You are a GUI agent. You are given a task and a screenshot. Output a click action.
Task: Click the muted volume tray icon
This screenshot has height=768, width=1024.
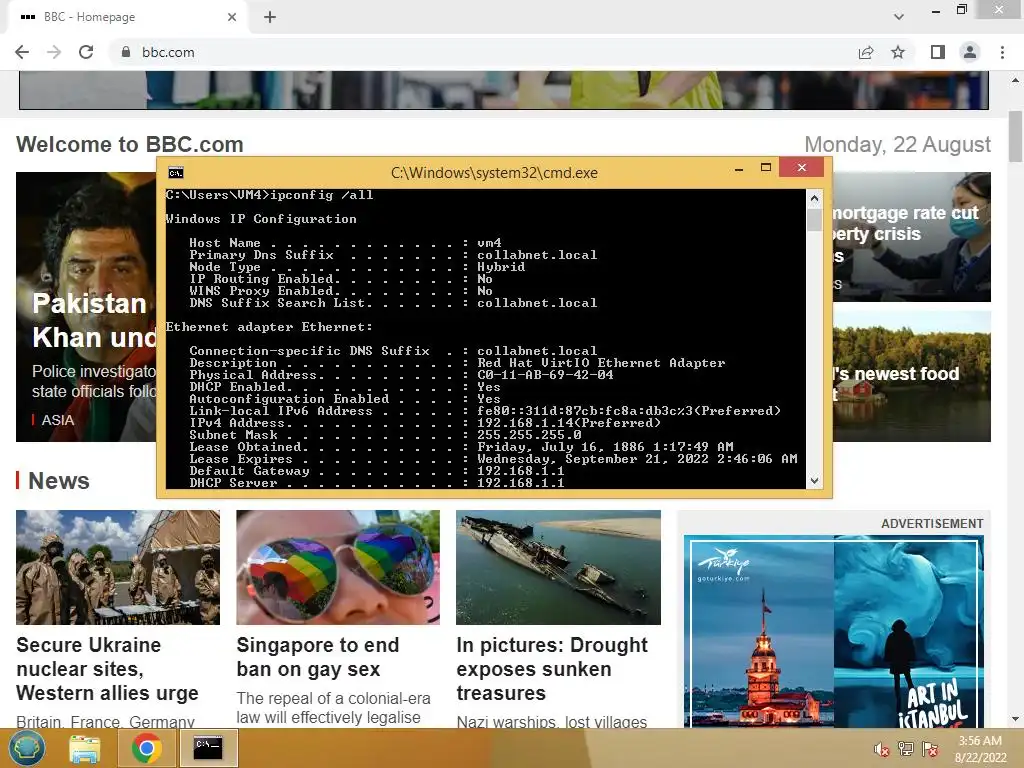(882, 749)
